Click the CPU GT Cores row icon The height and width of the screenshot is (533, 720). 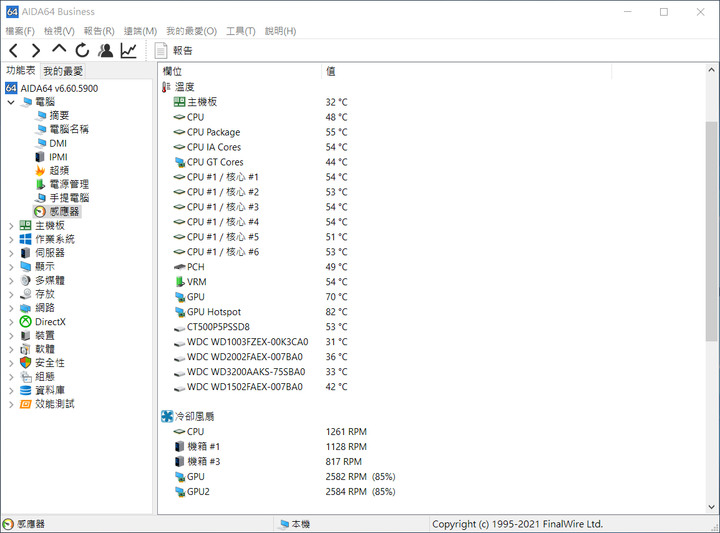179,162
